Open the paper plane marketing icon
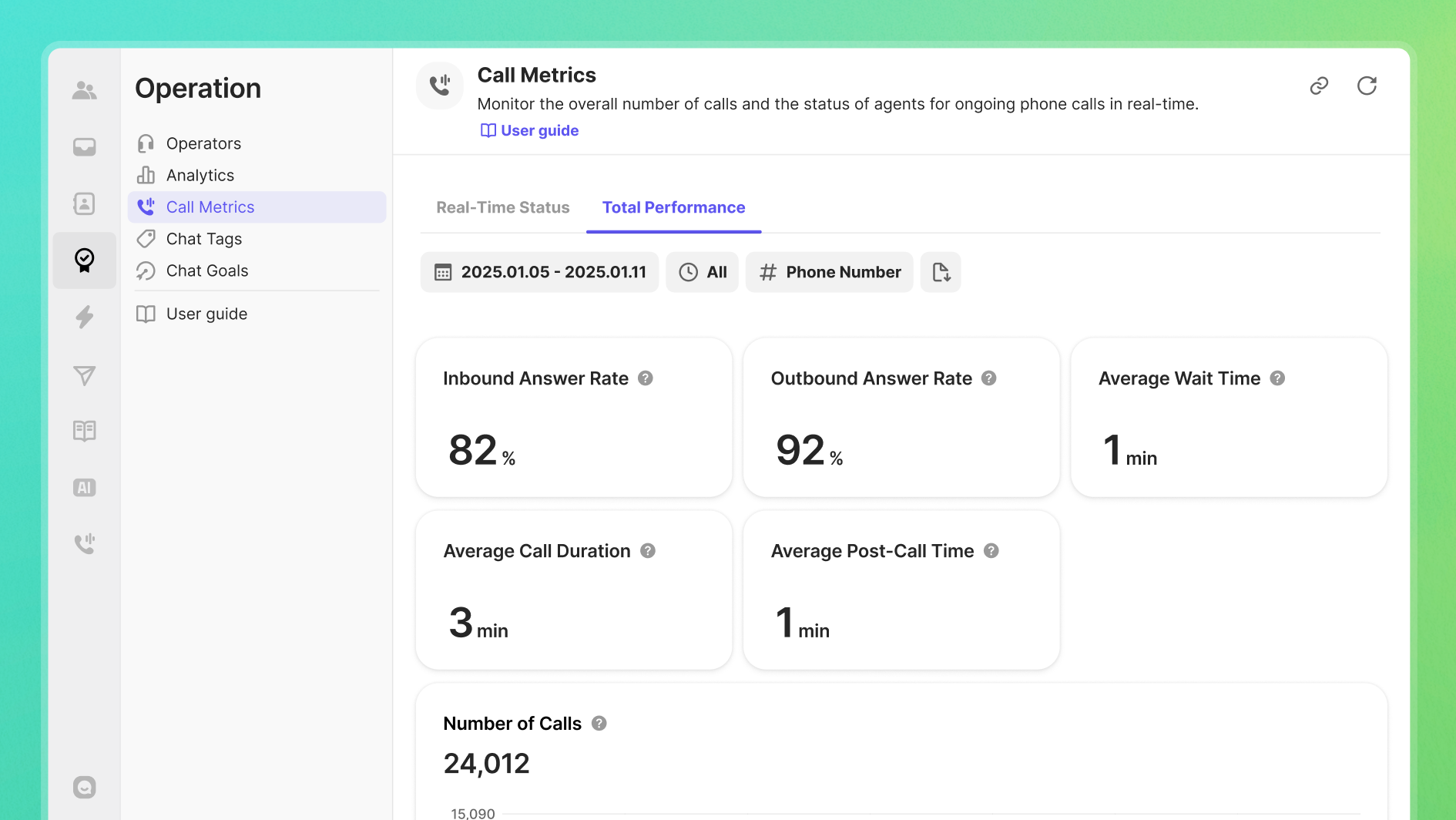Viewport: 1456px width, 820px height. [84, 375]
